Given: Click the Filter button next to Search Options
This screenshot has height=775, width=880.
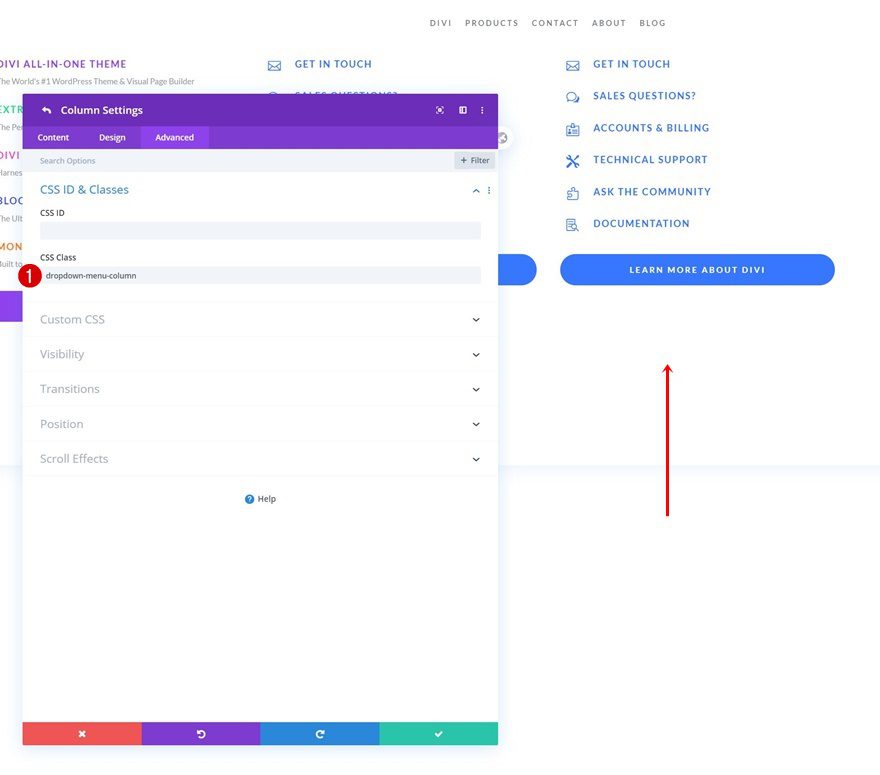Looking at the screenshot, I should pos(473,160).
